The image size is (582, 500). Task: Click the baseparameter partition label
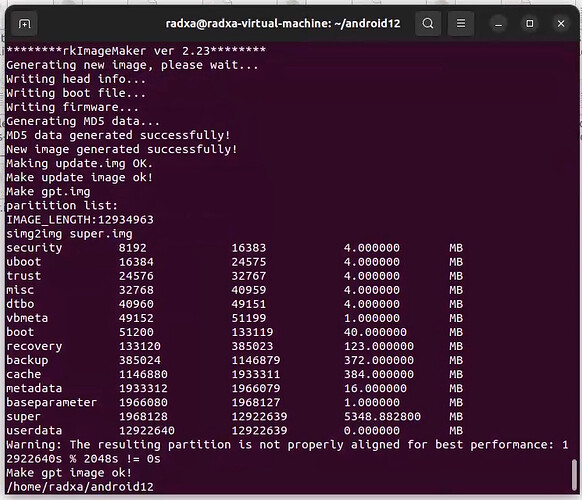52,402
